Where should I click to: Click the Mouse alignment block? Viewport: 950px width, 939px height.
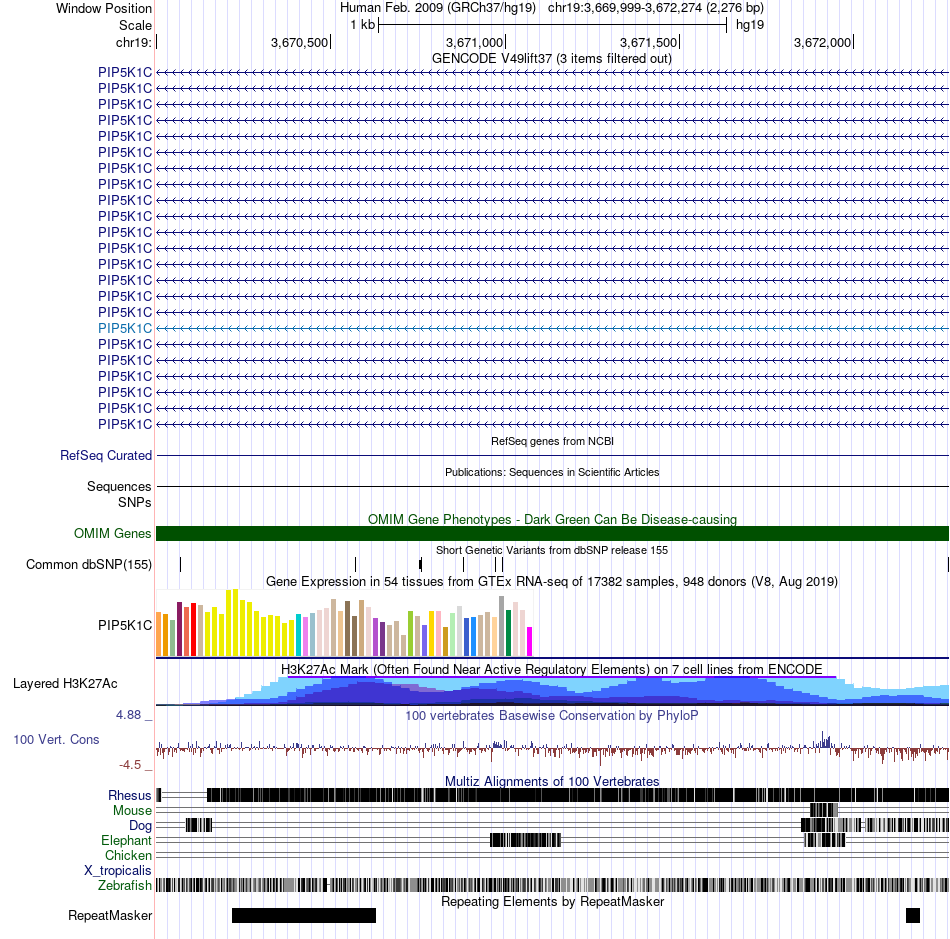coord(824,810)
